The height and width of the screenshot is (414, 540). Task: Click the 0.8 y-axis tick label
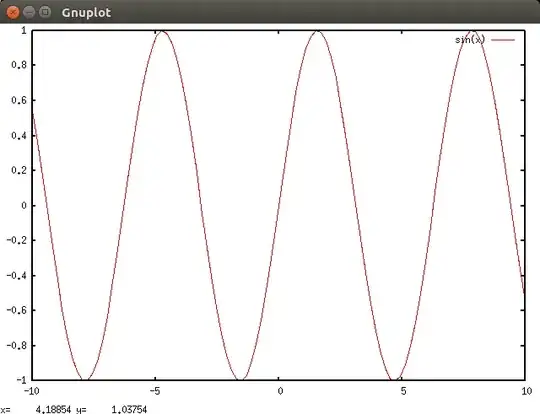pos(19,65)
